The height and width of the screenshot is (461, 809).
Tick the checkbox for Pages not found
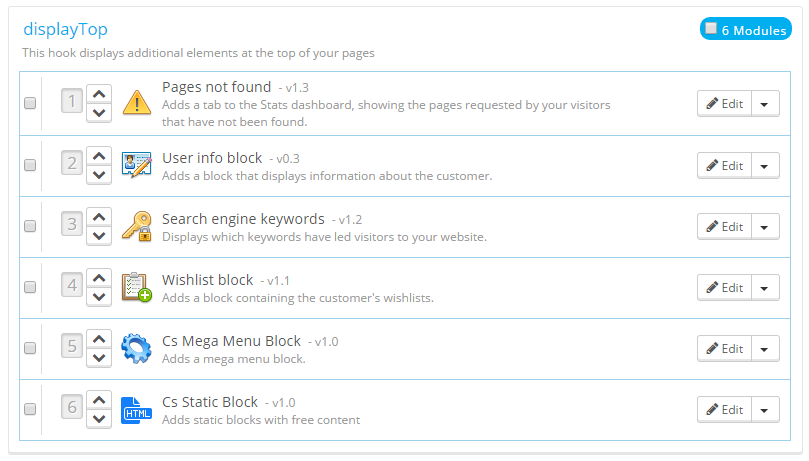tap(30, 103)
